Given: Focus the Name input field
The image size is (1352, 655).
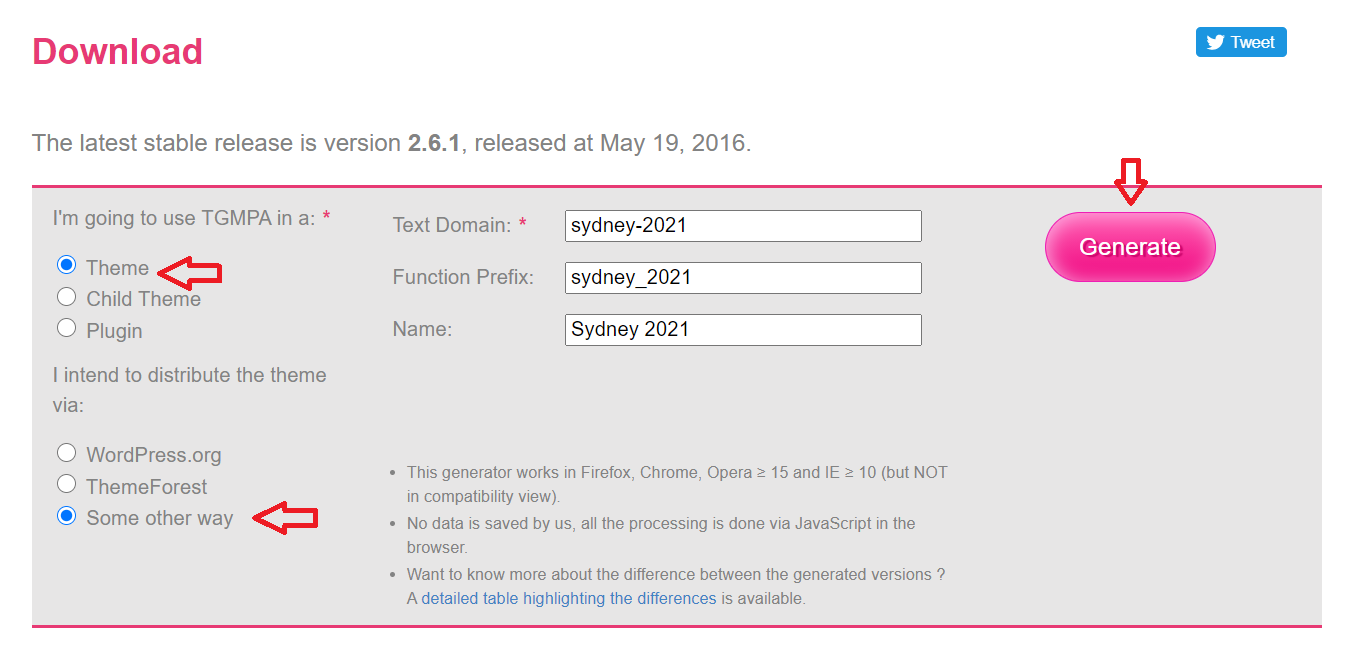Looking at the screenshot, I should click(x=743, y=330).
